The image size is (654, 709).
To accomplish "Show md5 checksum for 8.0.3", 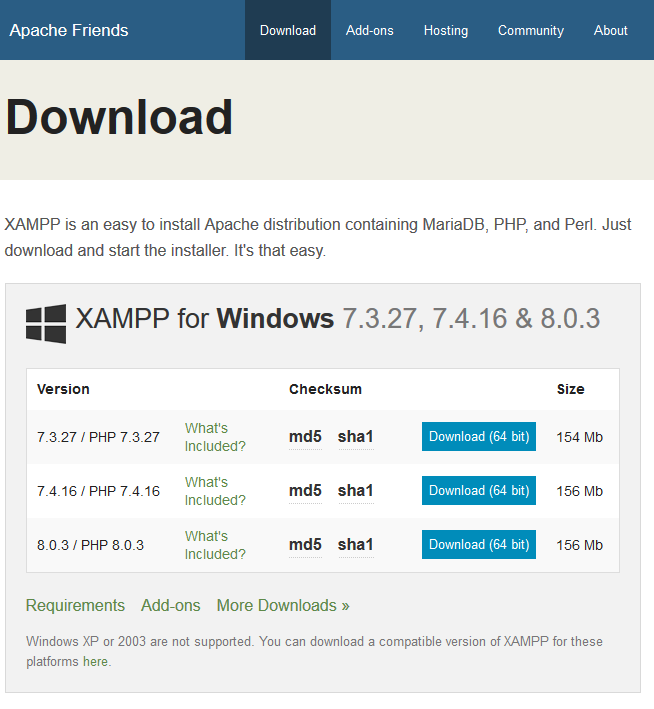I will tap(305, 544).
